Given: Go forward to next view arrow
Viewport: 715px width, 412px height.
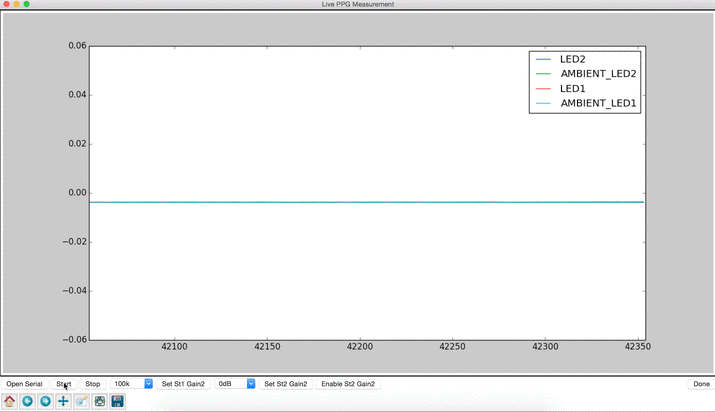Looking at the screenshot, I should coord(45,402).
